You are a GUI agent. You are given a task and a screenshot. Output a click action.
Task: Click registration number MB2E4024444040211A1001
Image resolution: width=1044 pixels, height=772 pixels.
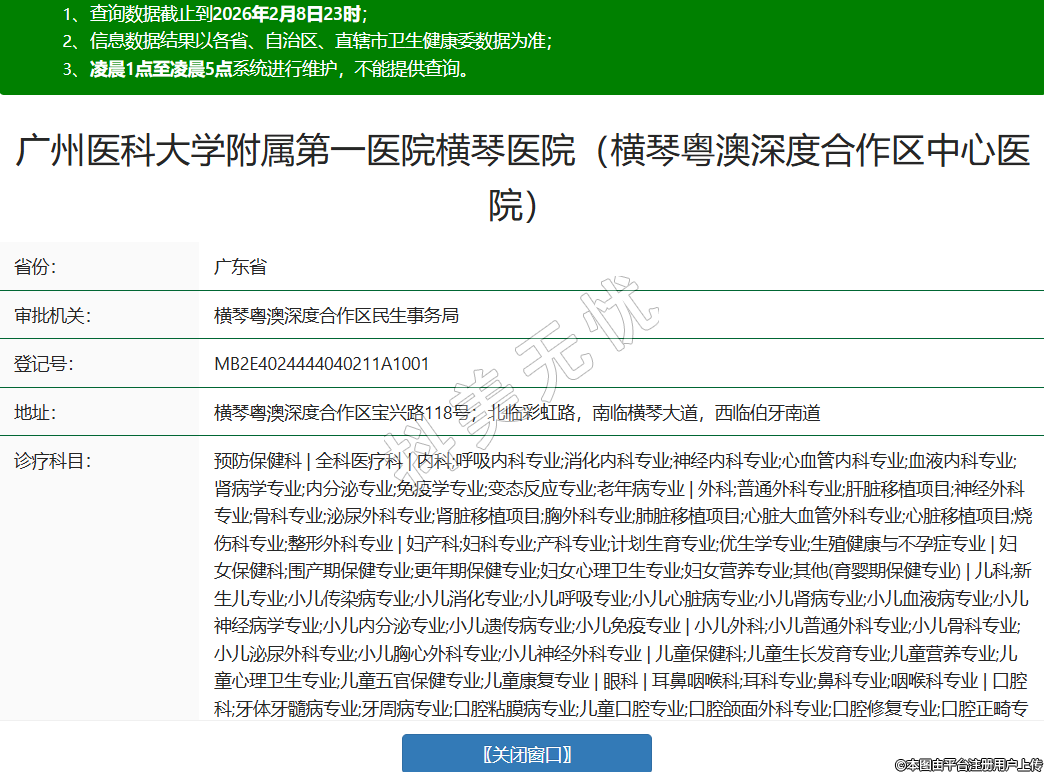321,364
